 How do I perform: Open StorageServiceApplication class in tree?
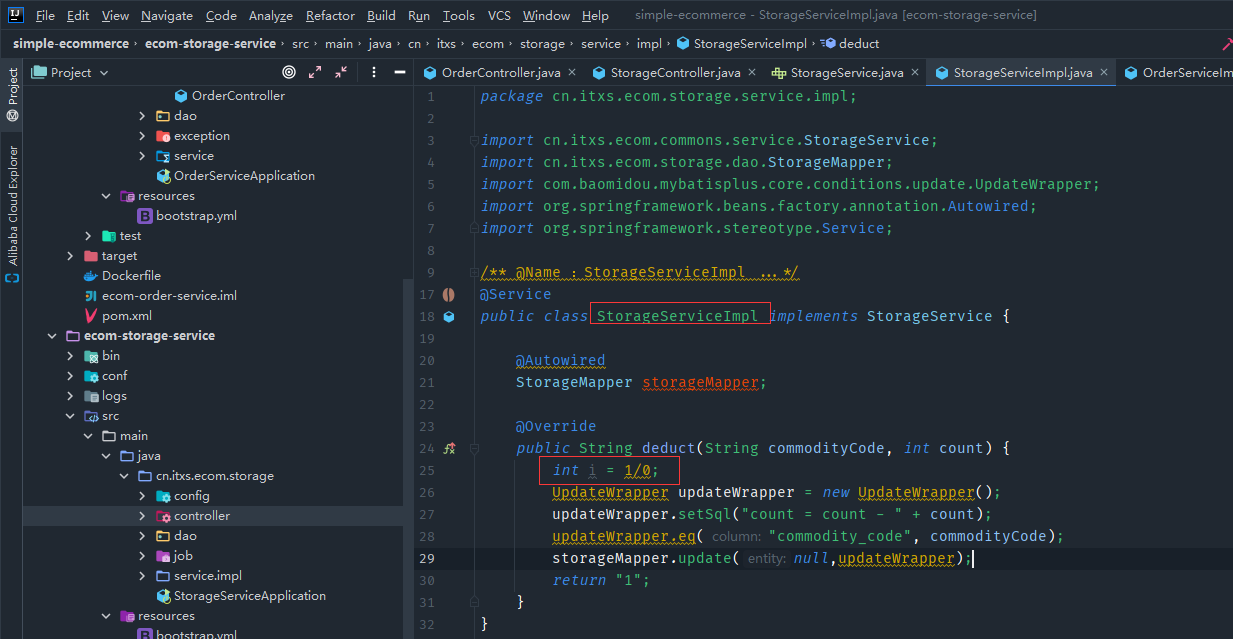coord(250,595)
